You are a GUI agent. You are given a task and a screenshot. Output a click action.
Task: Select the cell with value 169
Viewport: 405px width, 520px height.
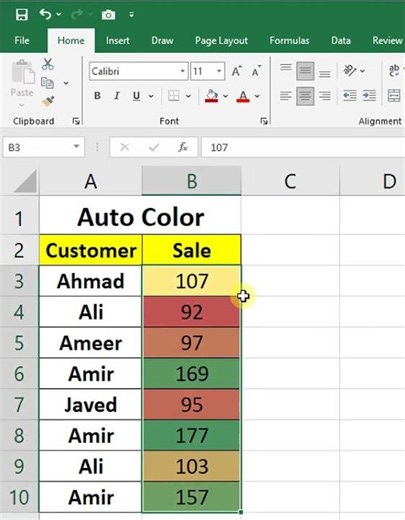192,374
